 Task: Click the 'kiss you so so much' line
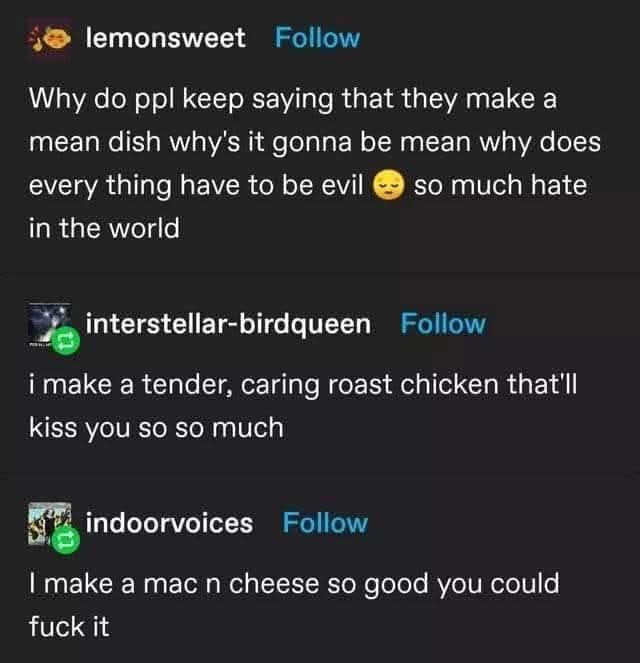156,429
